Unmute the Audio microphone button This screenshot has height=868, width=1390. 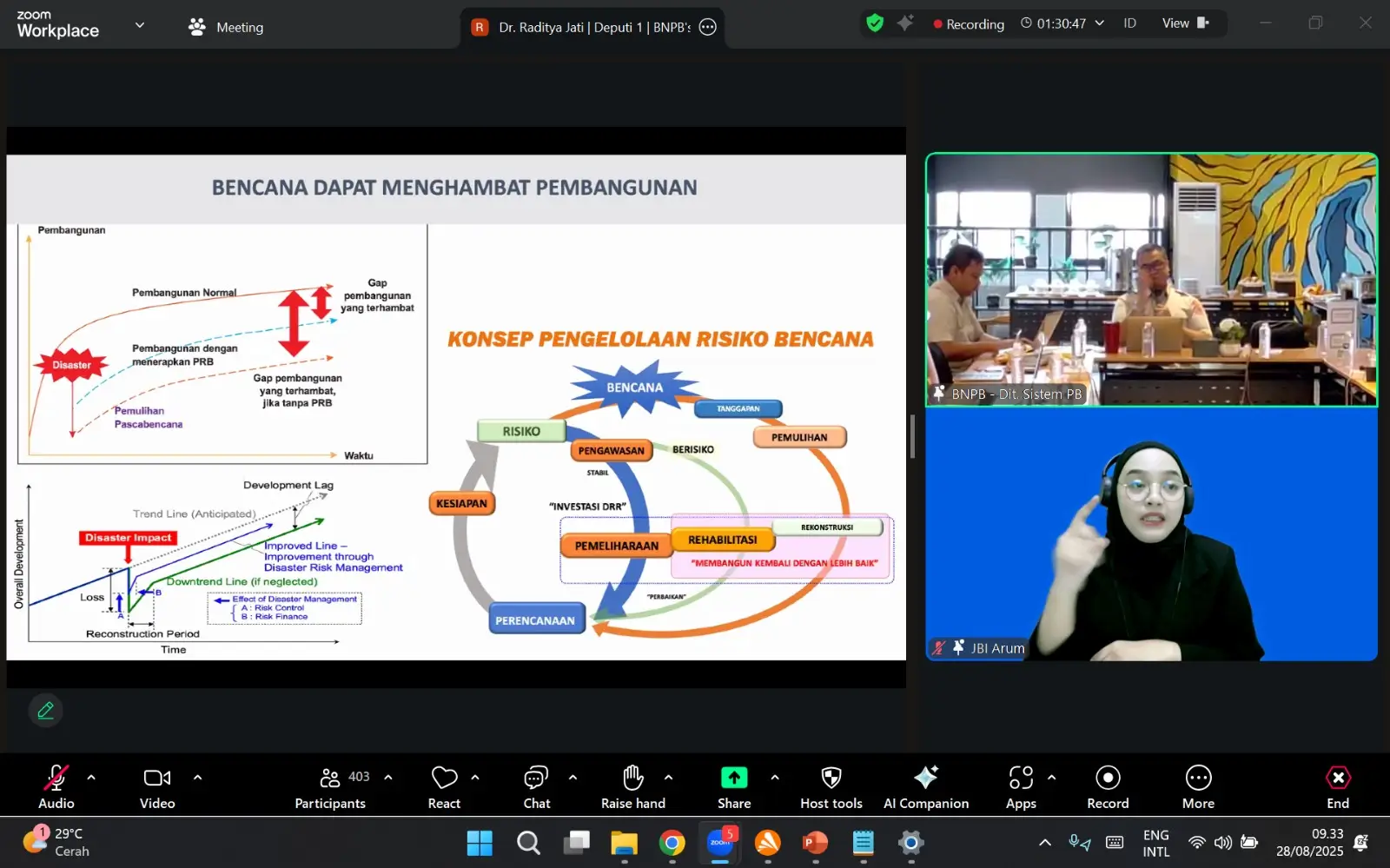coord(56,786)
